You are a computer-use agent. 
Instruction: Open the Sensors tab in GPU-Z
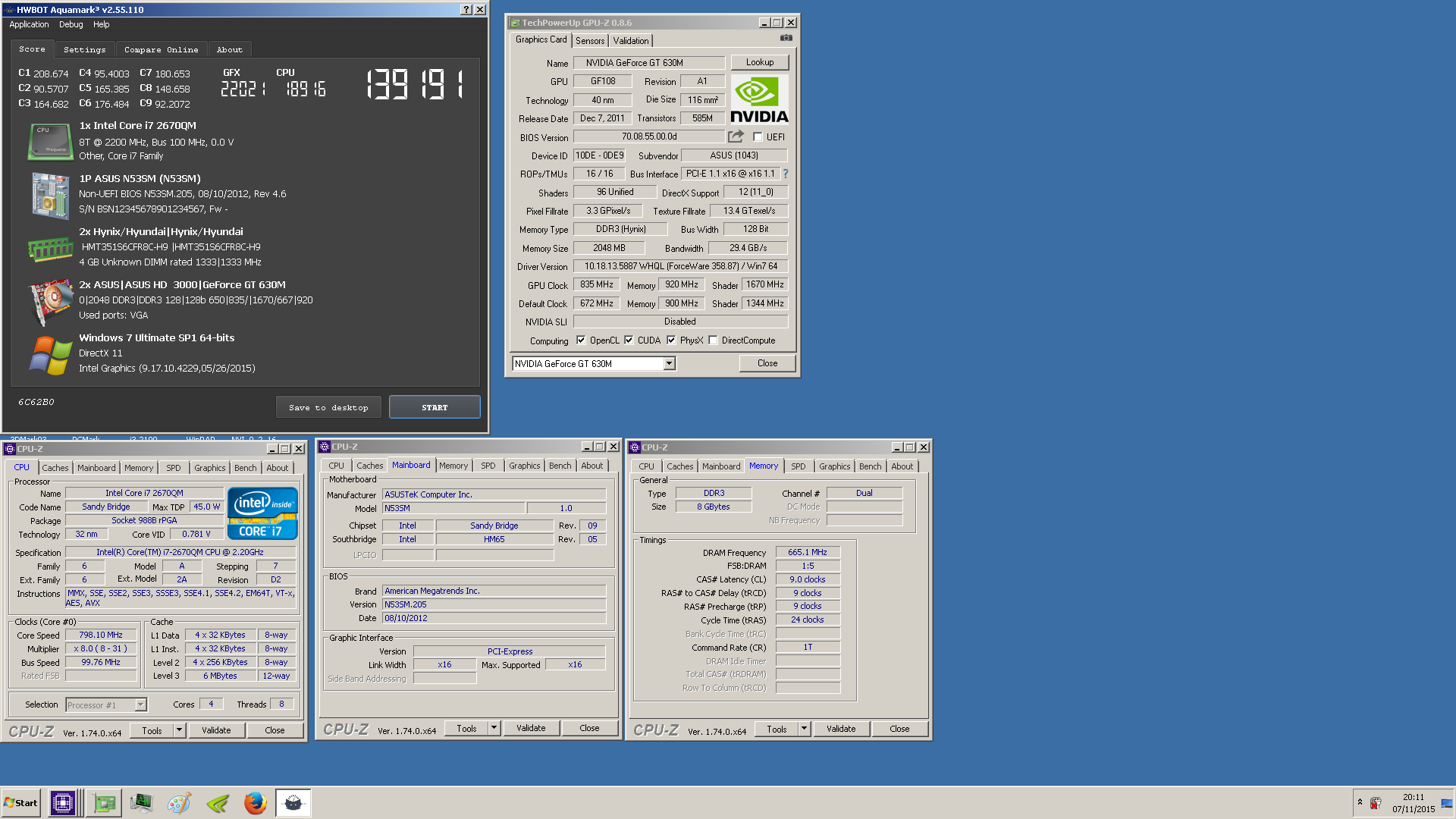[590, 41]
